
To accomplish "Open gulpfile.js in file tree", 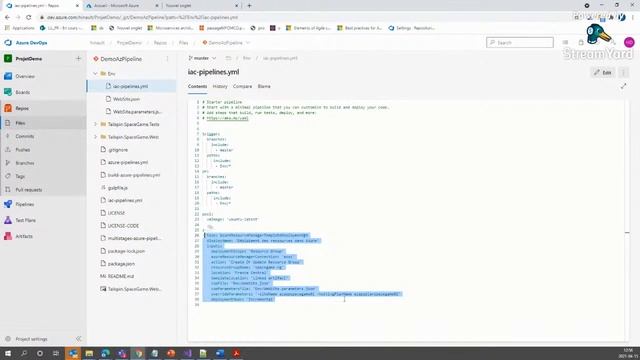I will (118, 188).
